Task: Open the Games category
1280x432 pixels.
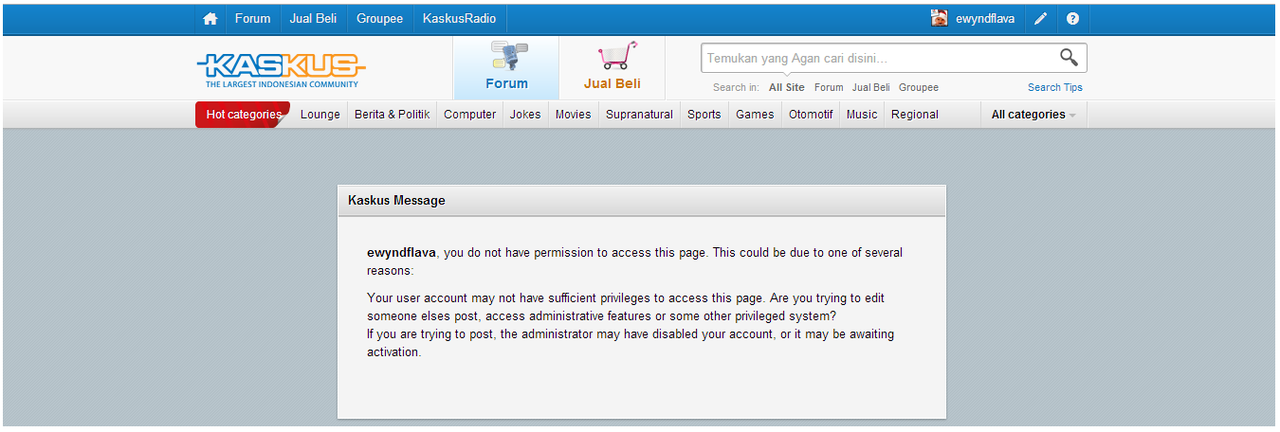Action: [x=755, y=115]
